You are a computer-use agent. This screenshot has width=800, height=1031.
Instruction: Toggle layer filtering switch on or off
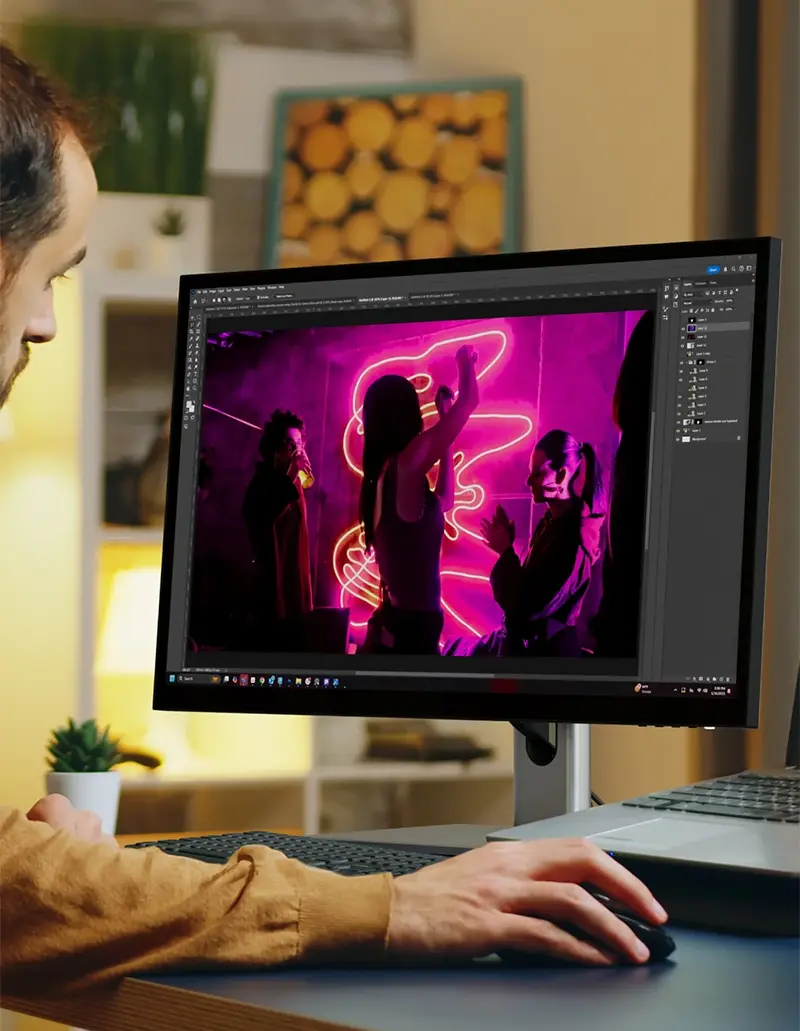point(737,290)
